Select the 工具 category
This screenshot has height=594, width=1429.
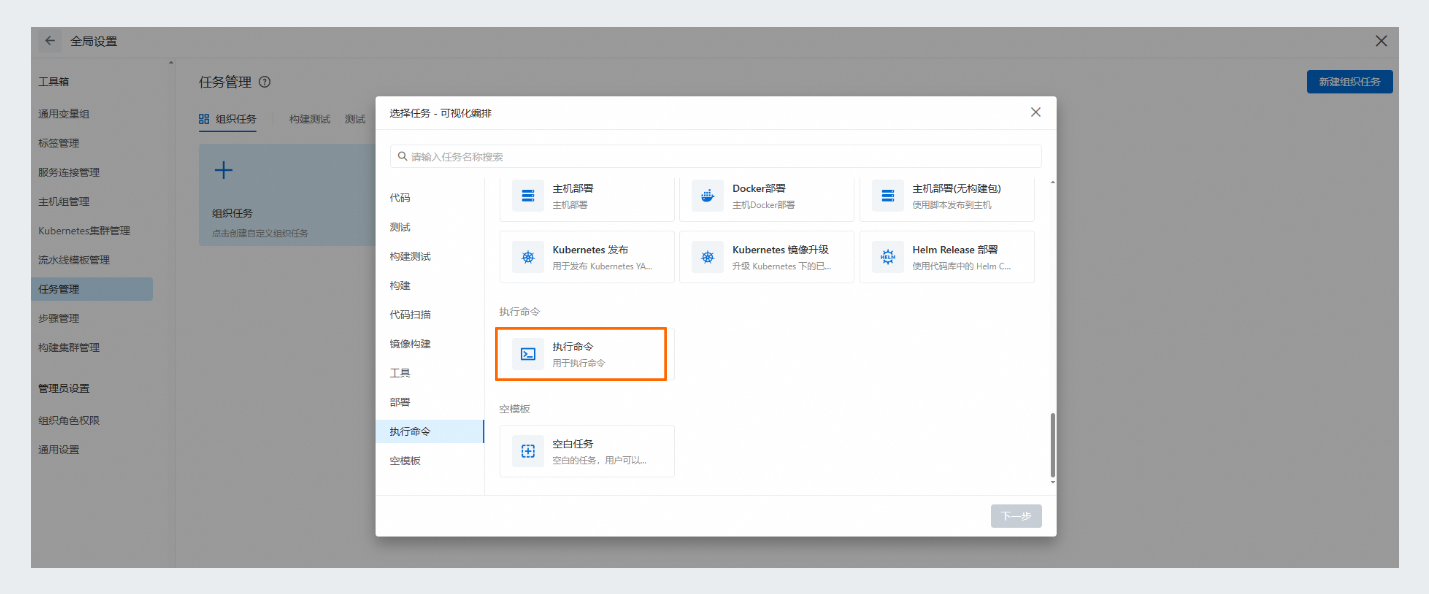[x=430, y=373]
